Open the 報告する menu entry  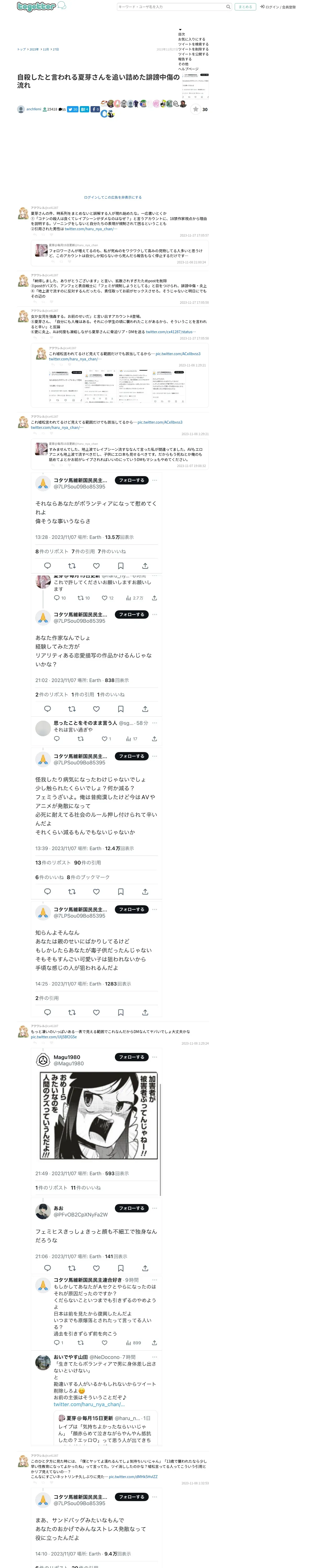185,59
